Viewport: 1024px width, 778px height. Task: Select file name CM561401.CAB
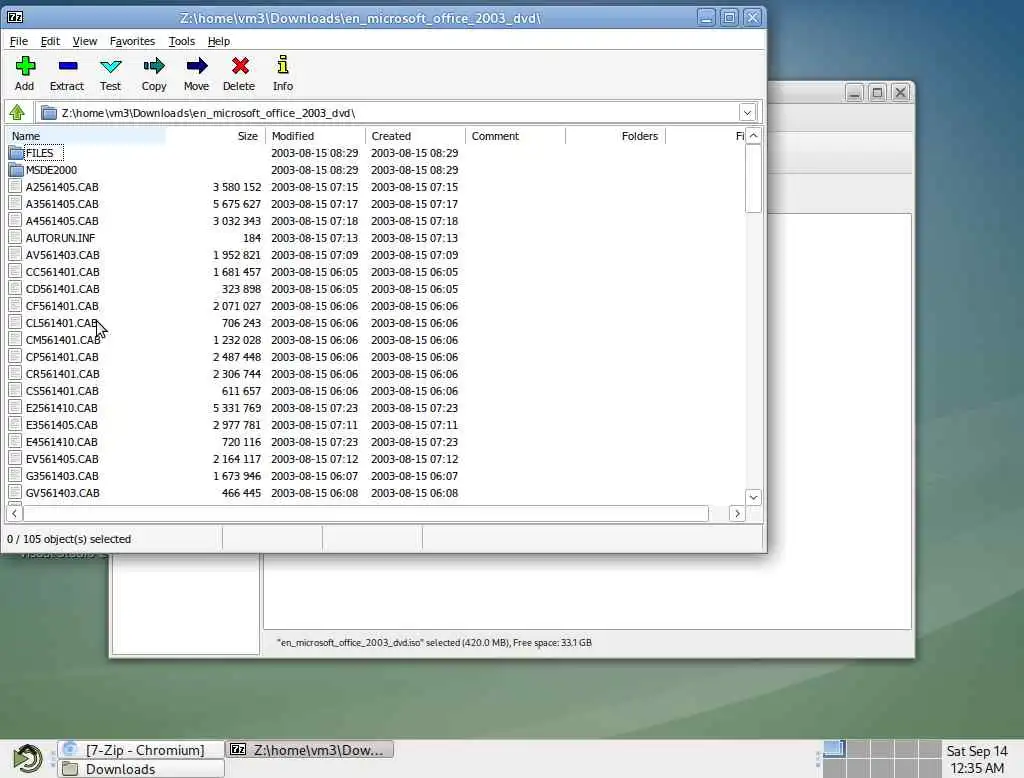click(x=63, y=340)
